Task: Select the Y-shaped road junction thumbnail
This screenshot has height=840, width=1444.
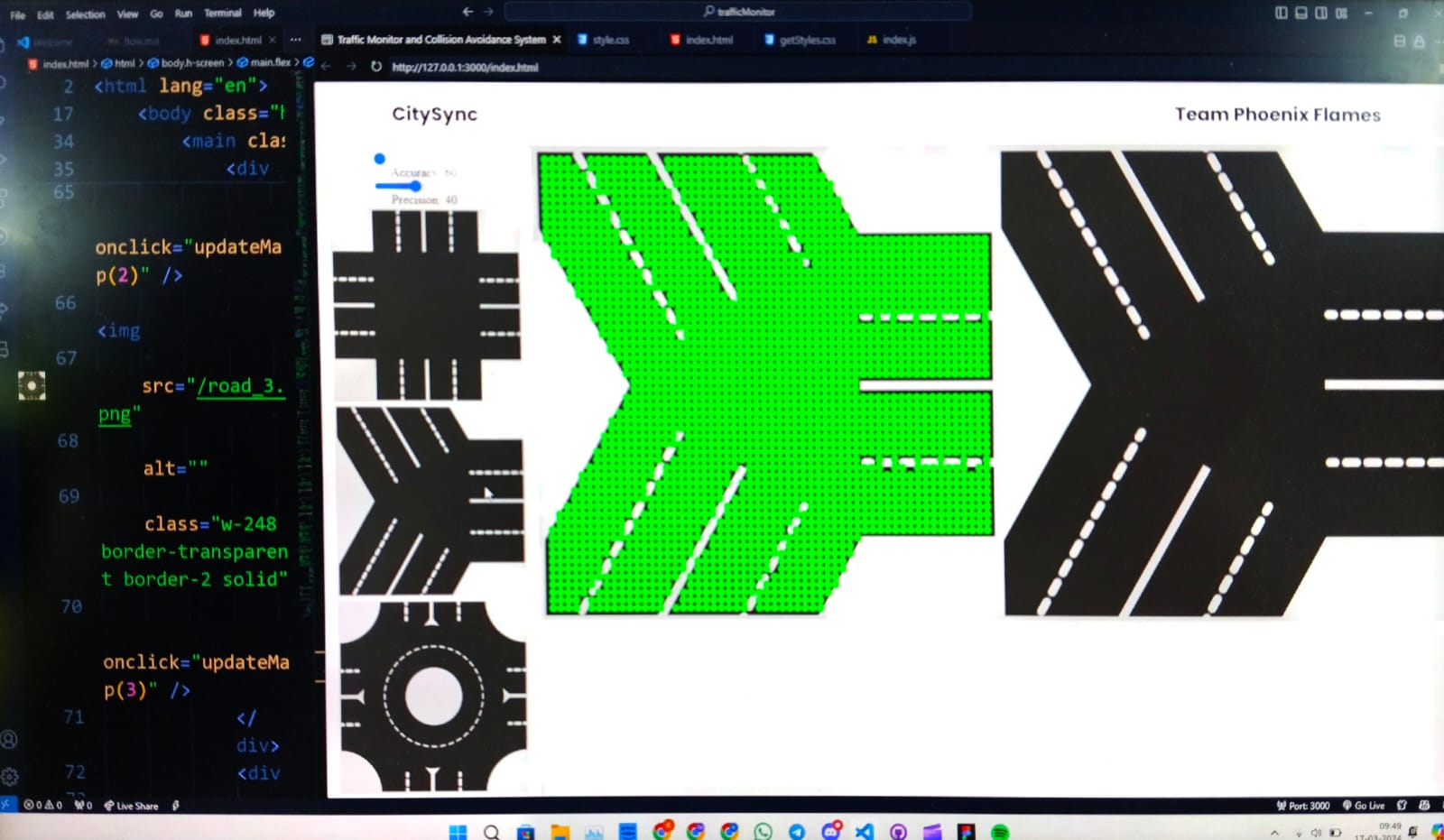Action: pos(430,500)
